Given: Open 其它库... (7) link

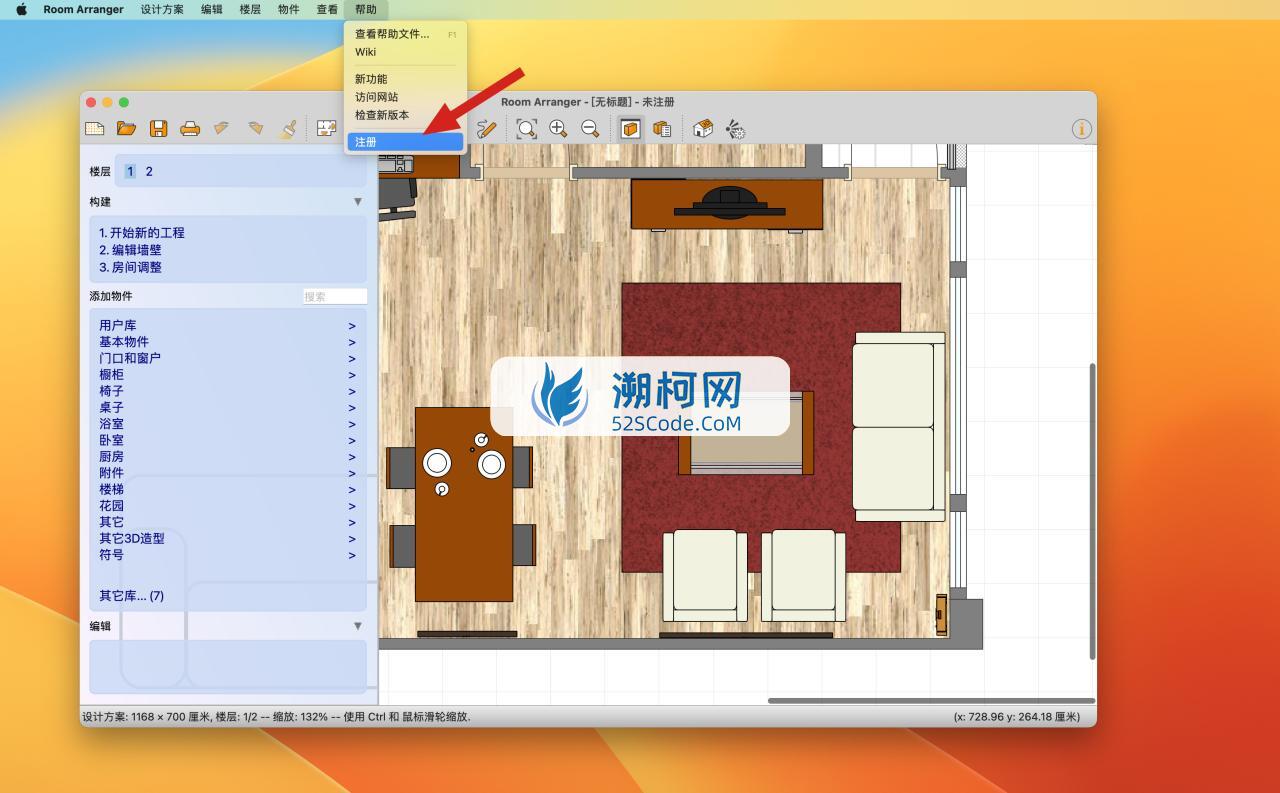Looking at the screenshot, I should point(131,596).
